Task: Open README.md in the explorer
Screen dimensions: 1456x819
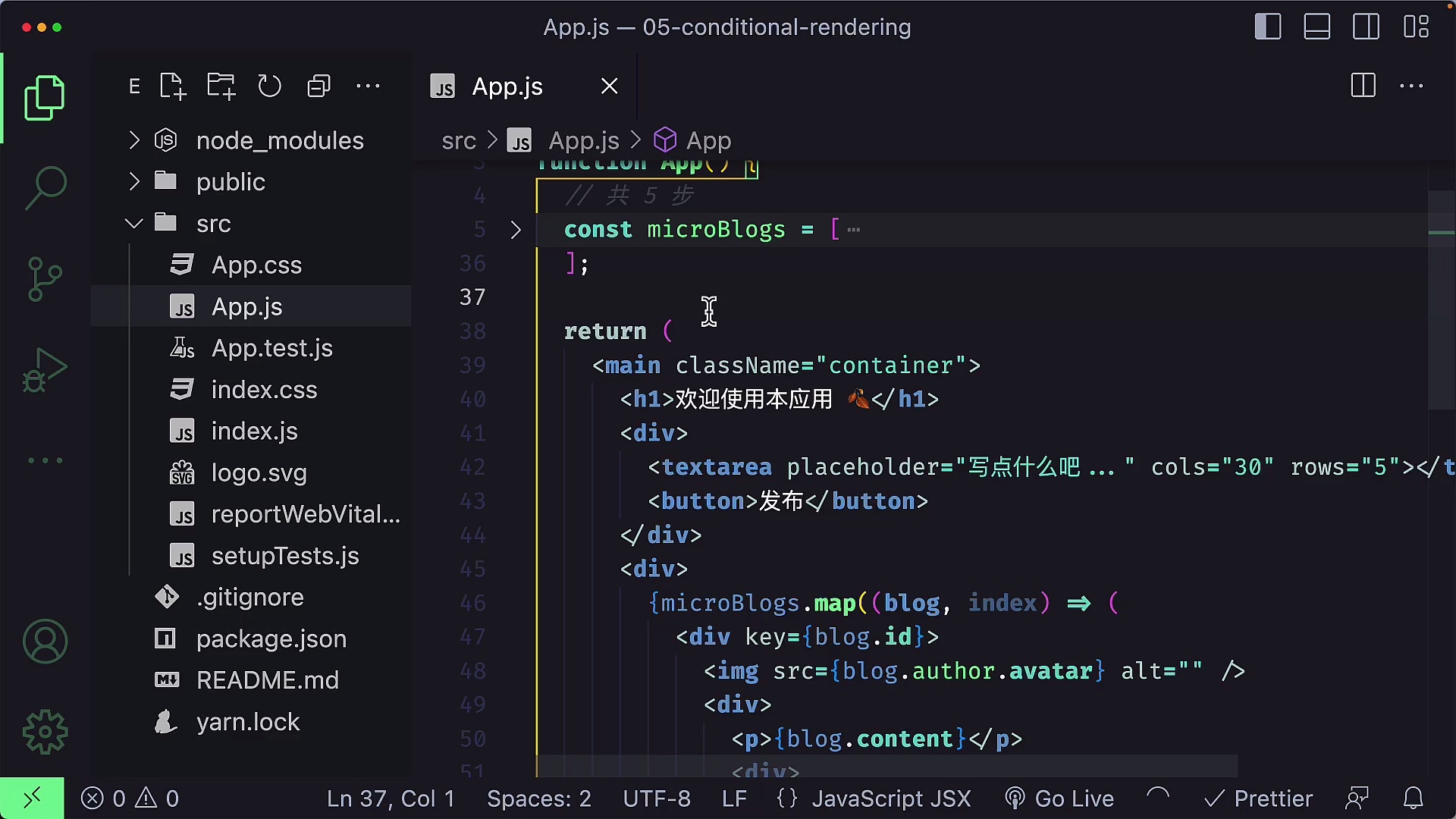Action: click(251, 680)
